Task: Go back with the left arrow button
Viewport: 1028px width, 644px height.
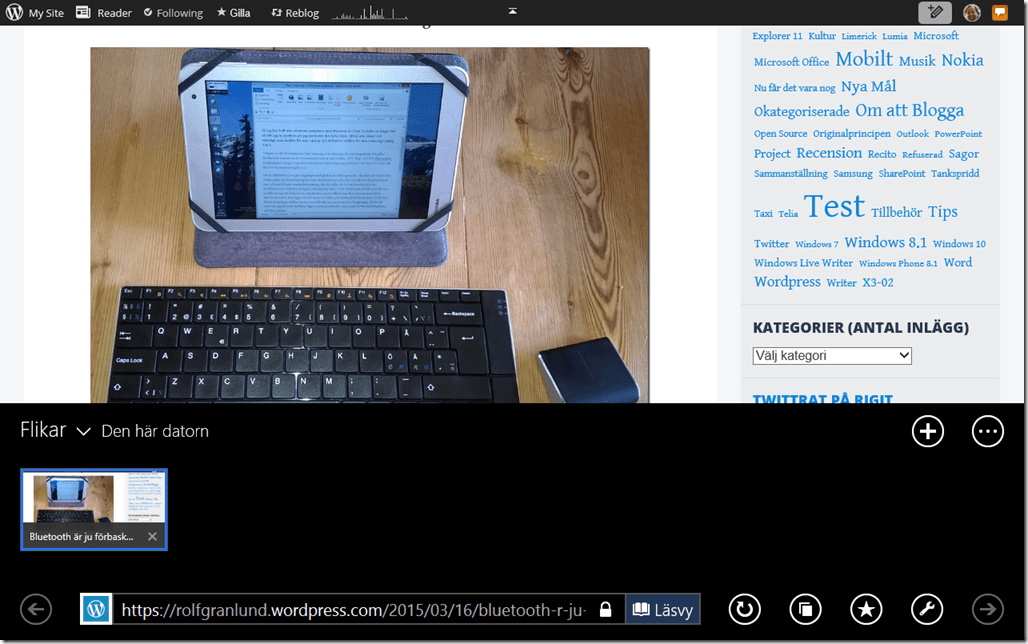Action: [36, 609]
